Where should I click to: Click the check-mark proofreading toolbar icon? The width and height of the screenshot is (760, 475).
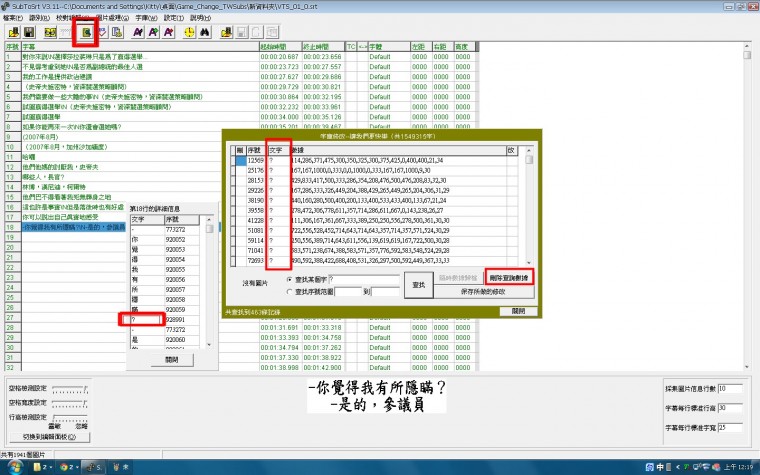pos(102,32)
